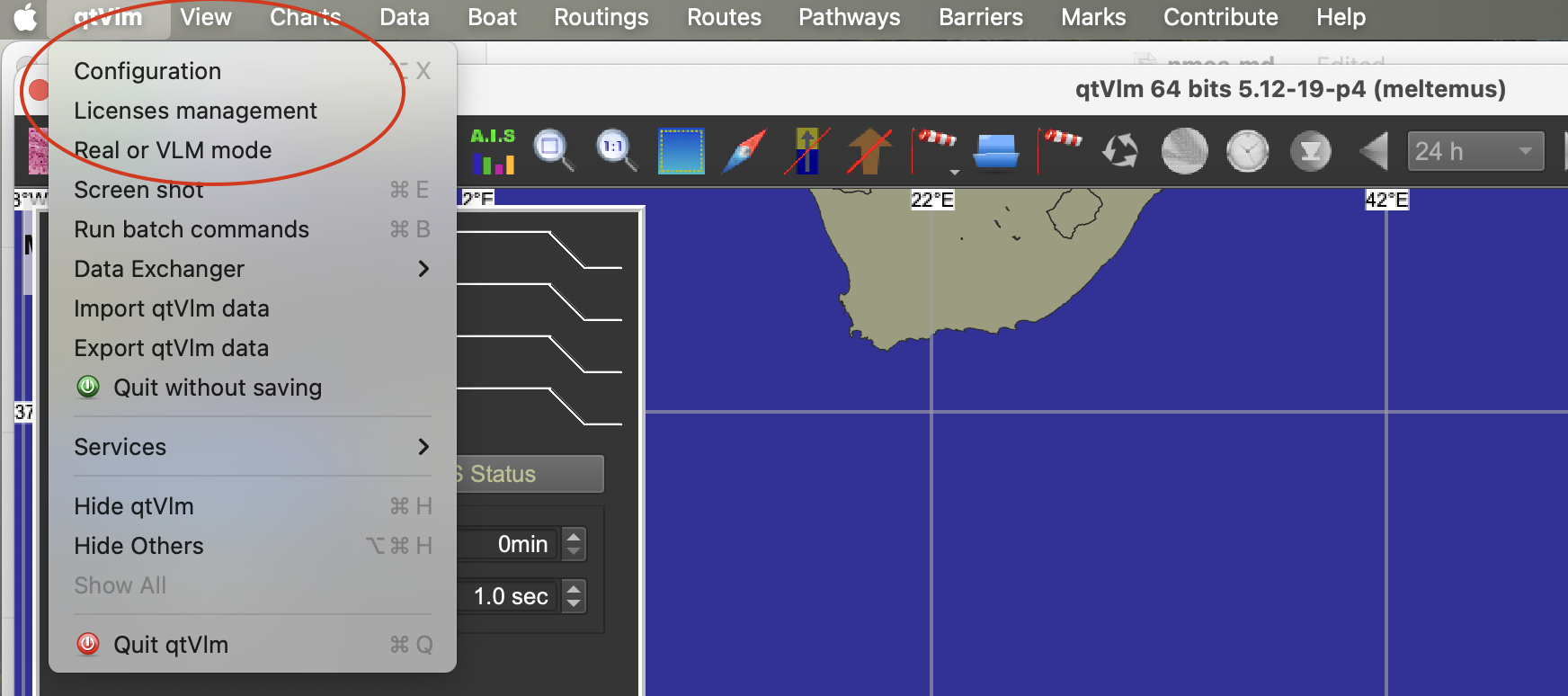
Task: Click the green Quit without saving icon
Action: coord(88,387)
